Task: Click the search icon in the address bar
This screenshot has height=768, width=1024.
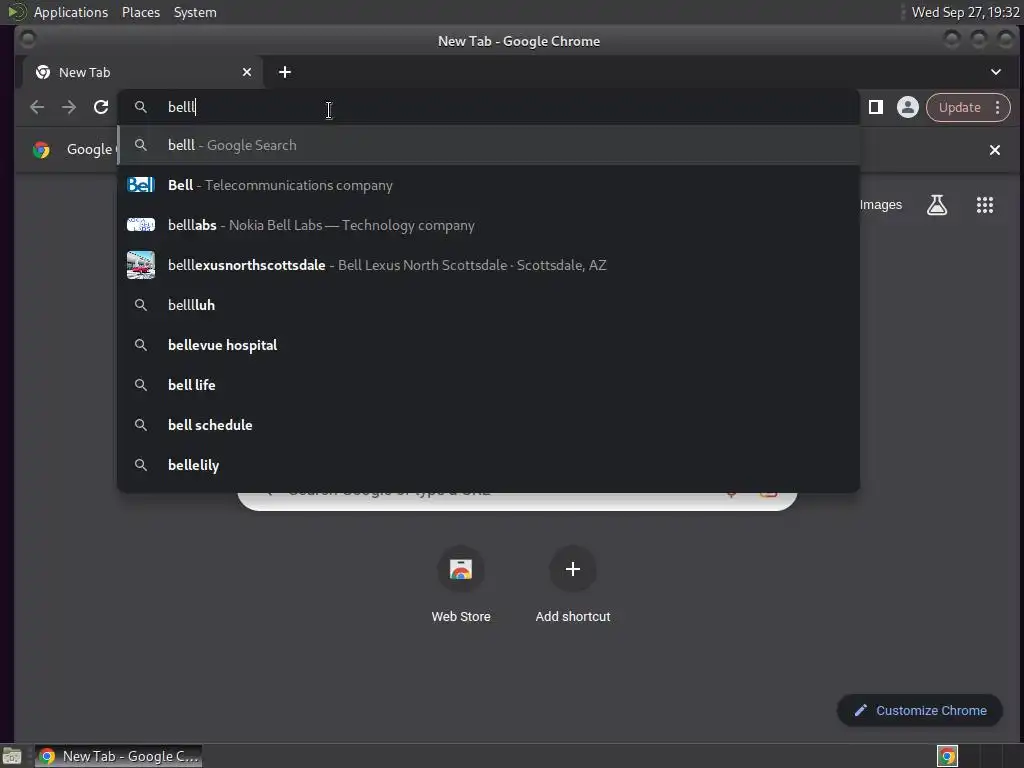Action: [x=140, y=106]
